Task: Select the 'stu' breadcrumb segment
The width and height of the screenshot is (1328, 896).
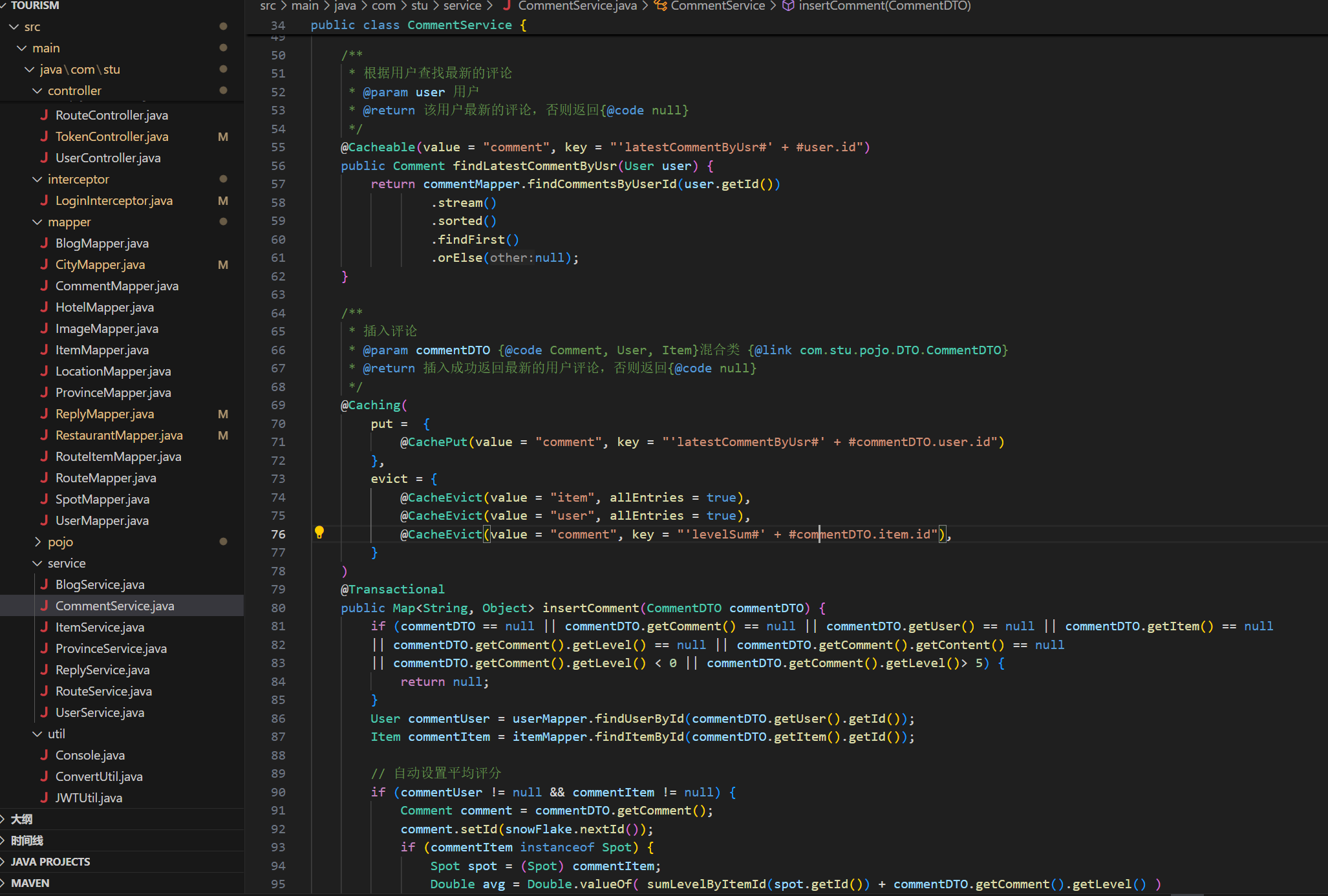Action: (x=419, y=6)
